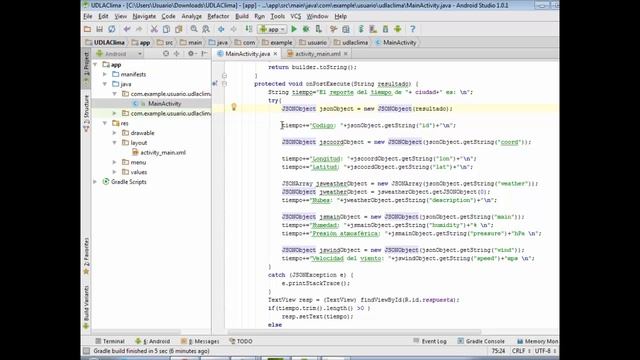Expand the Gradle Scripts node
Image resolution: width=640 pixels, height=360 pixels.
click(x=95, y=182)
